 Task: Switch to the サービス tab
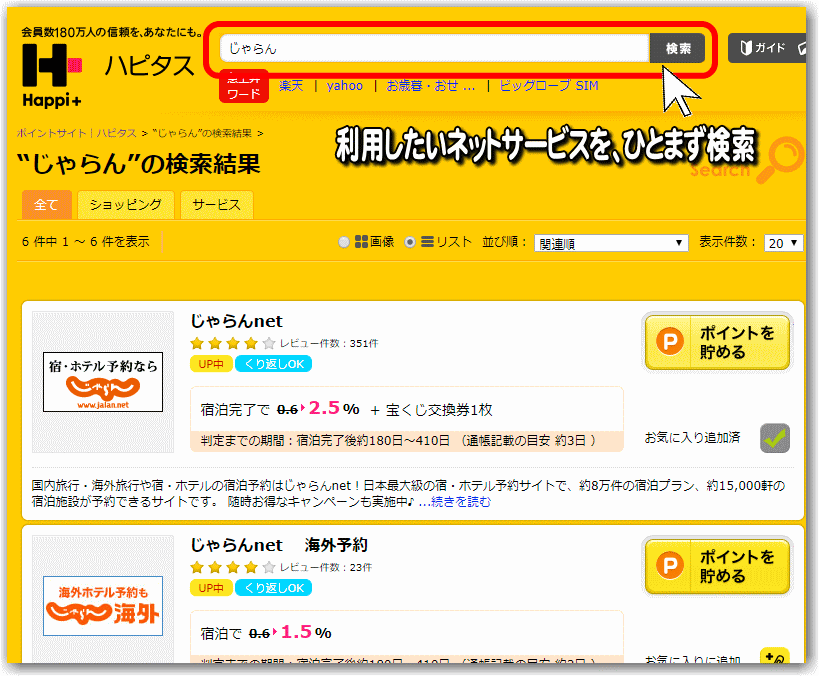pos(217,205)
